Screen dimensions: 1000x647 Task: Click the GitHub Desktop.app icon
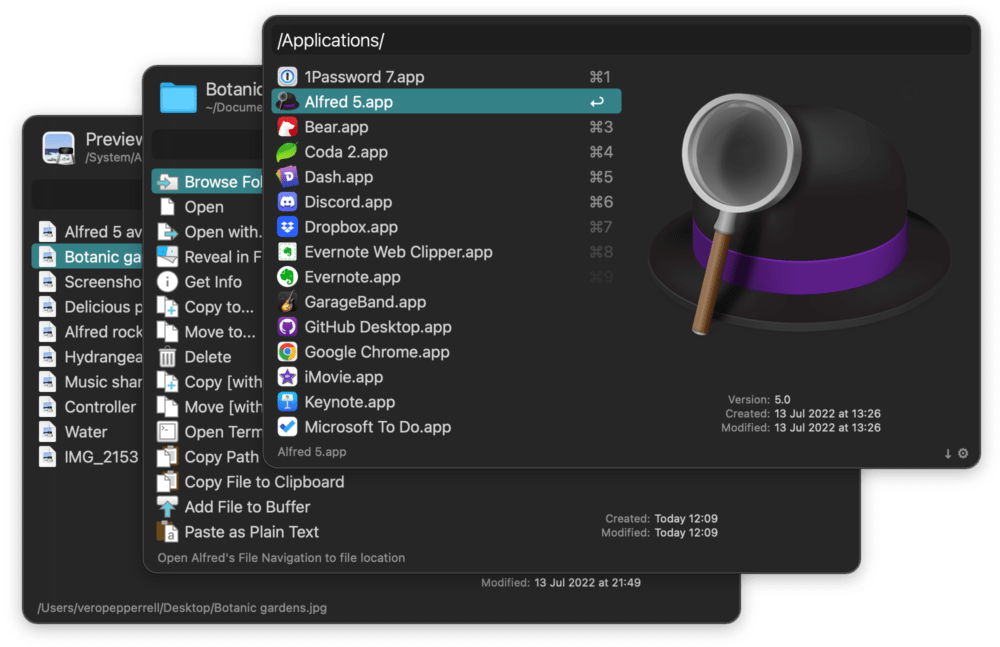point(288,327)
